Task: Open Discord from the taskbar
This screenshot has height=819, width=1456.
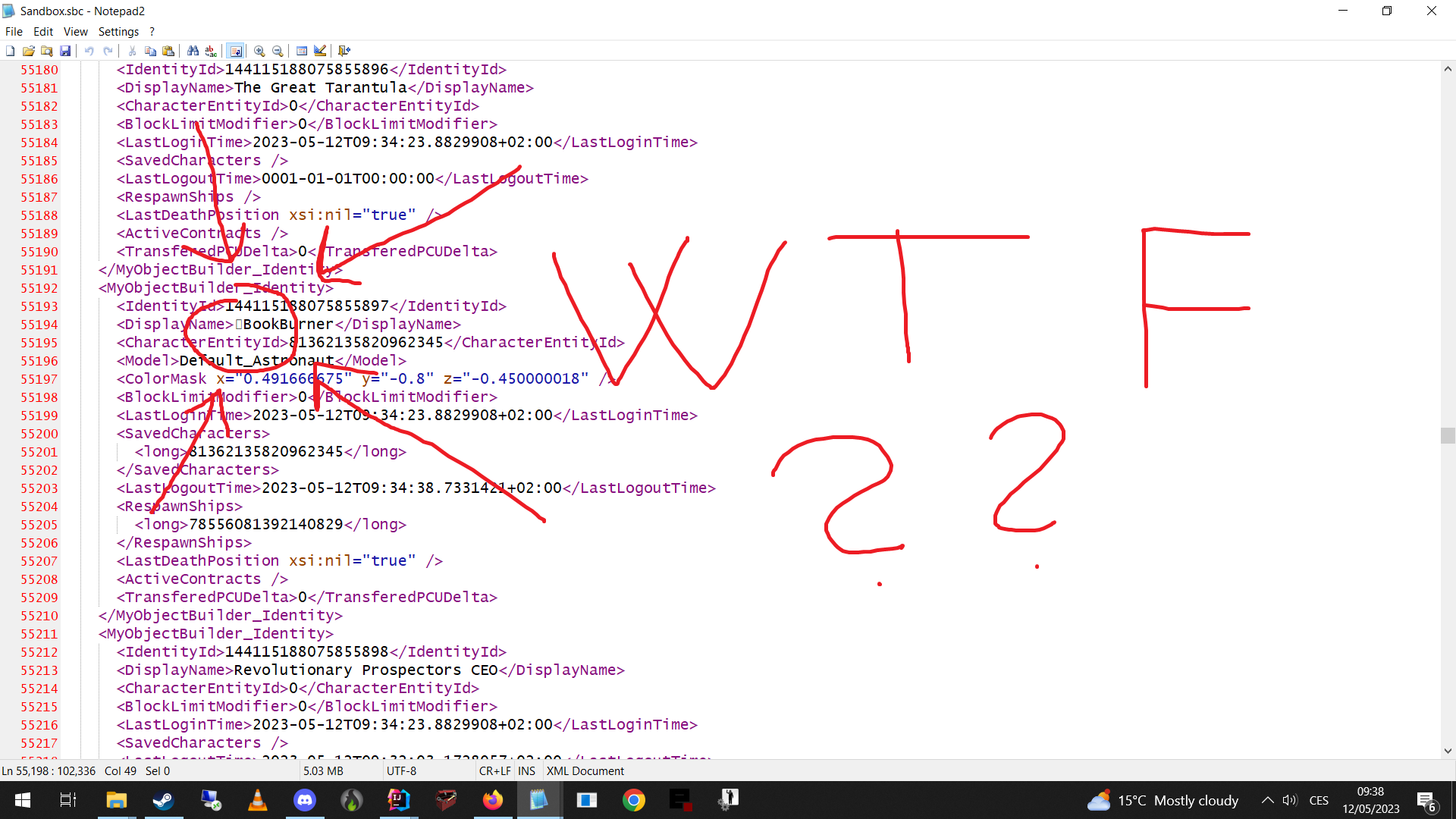Action: [x=305, y=800]
